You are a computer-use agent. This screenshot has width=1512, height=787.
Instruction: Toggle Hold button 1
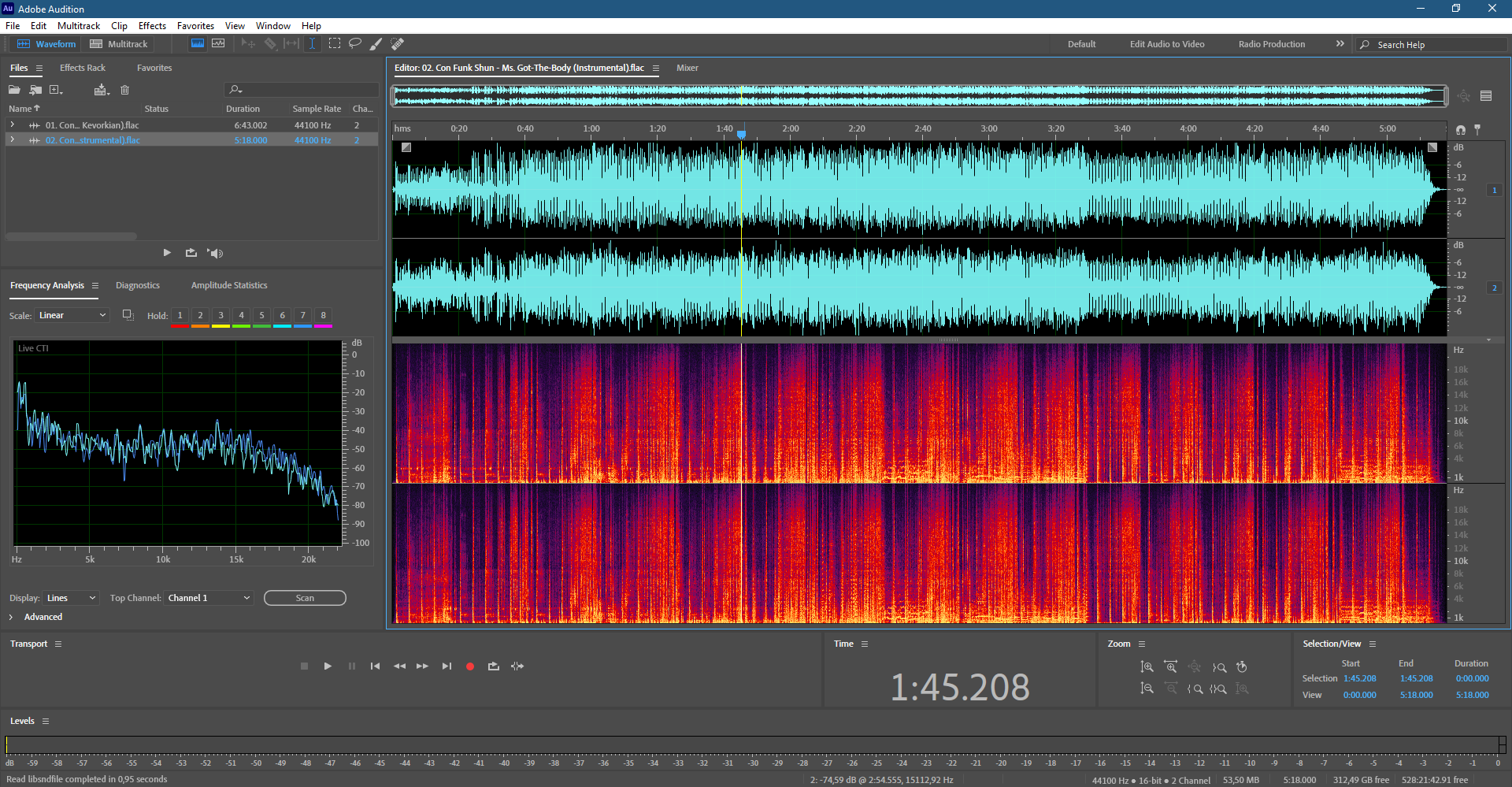180,316
